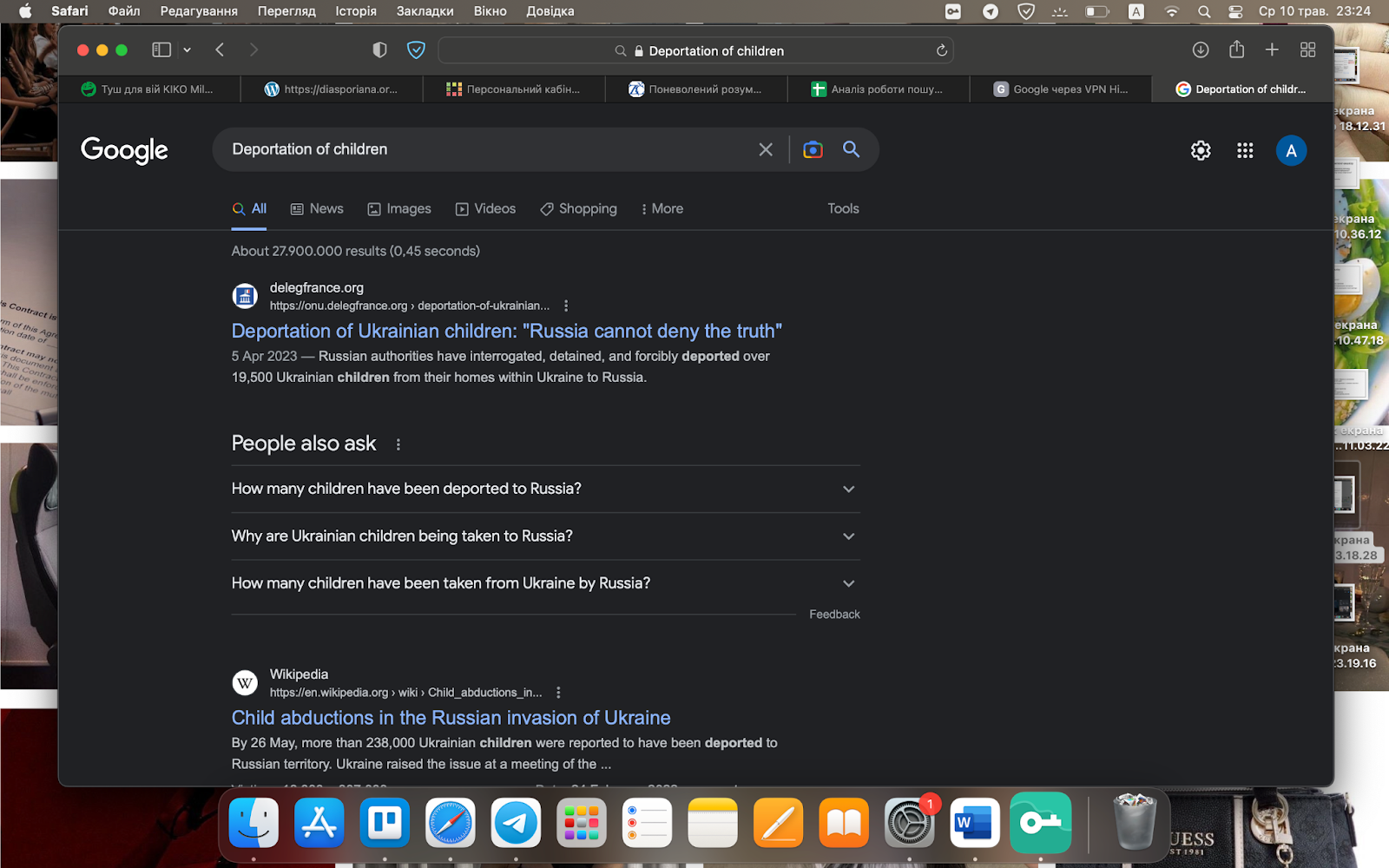This screenshot has width=1389, height=868.
Task: Open the More search filters dropdown
Action: click(662, 209)
